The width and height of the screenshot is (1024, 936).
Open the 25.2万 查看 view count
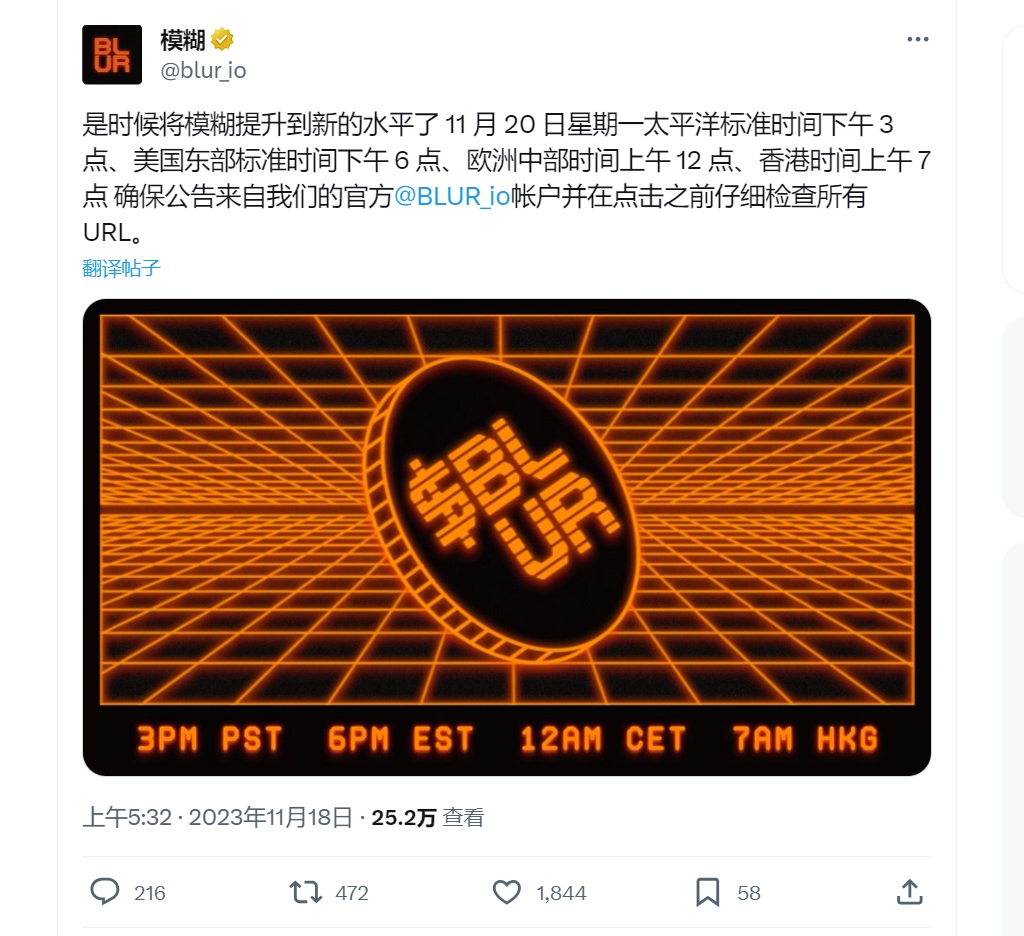[x=428, y=817]
